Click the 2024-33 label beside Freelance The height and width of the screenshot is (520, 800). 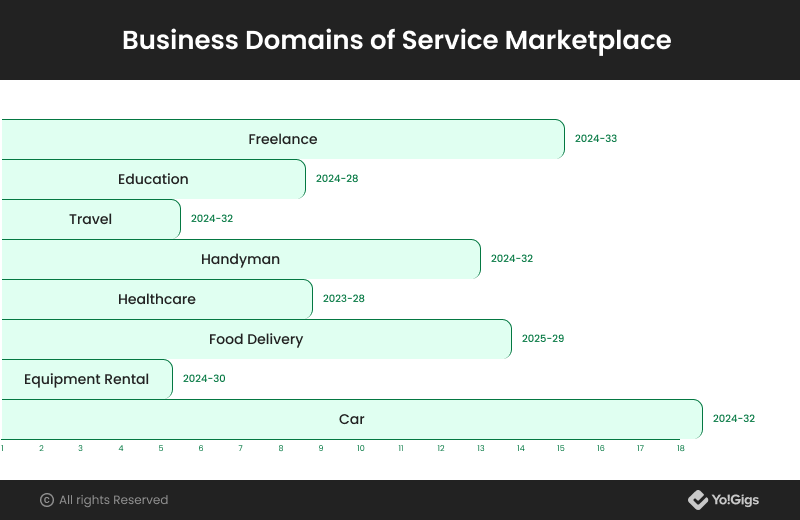point(596,138)
